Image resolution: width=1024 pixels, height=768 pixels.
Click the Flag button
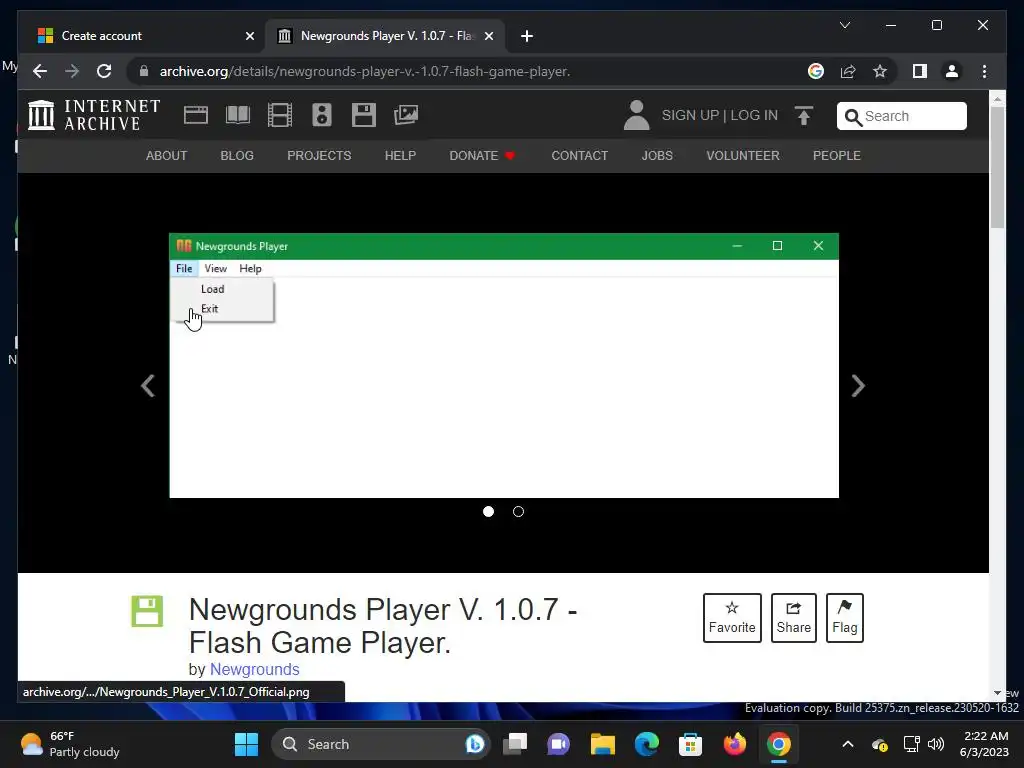pos(844,618)
